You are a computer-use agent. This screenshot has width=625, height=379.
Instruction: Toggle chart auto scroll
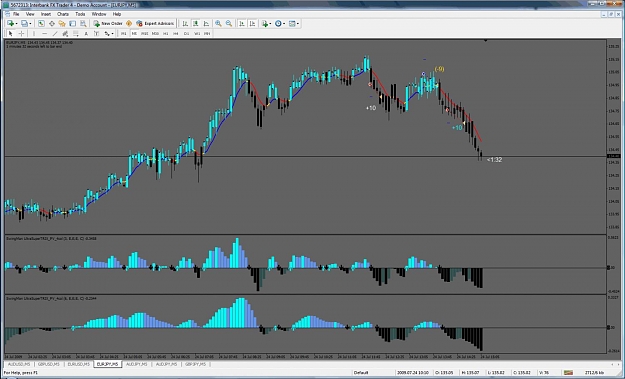[x=242, y=24]
